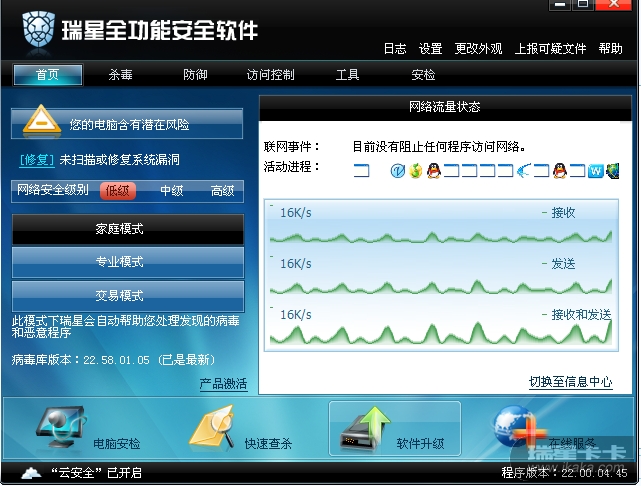Open 设置 settings
The width and height of the screenshot is (641, 486).
coord(430,49)
